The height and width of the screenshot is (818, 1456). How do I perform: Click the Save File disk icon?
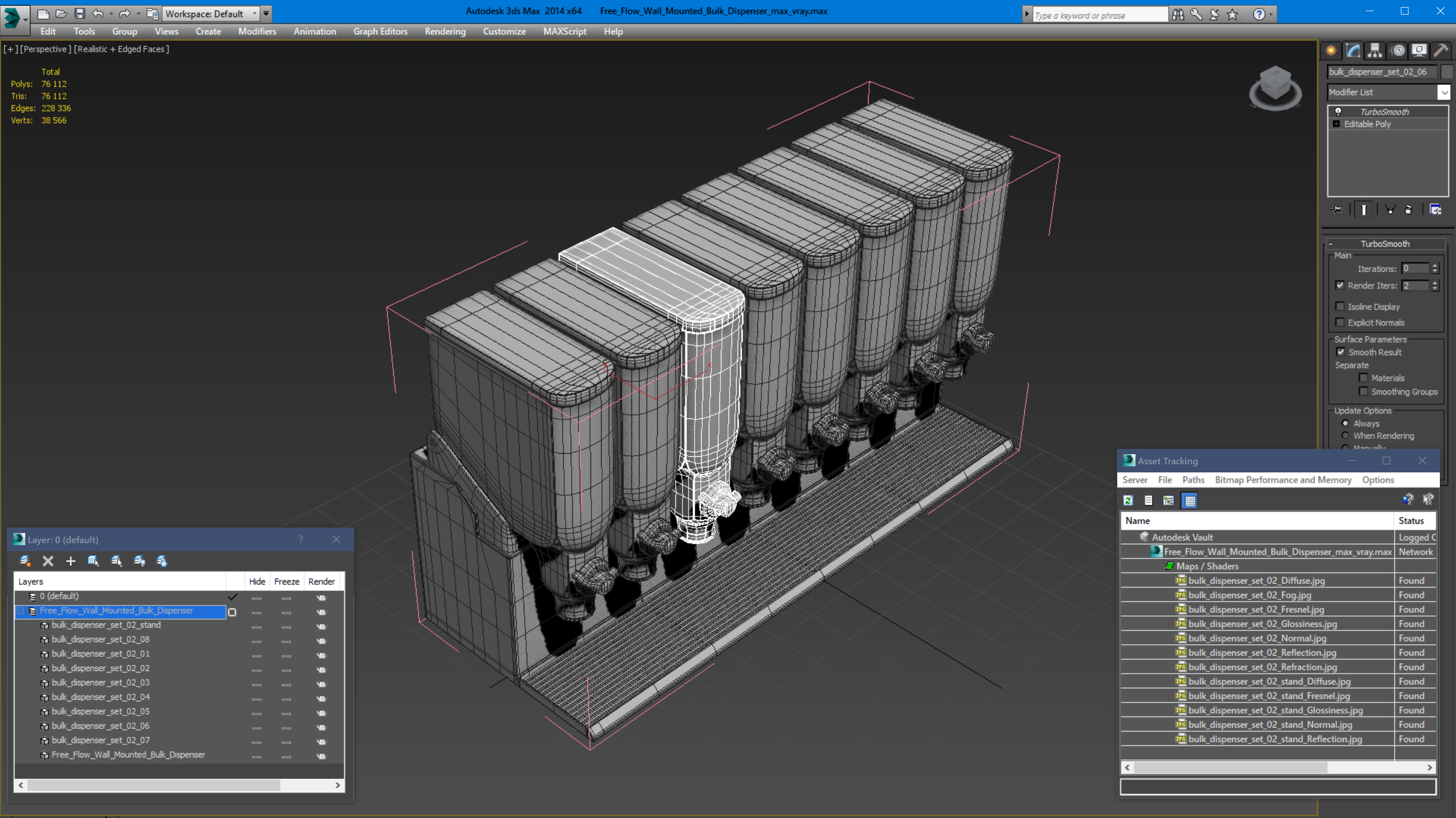click(x=80, y=14)
